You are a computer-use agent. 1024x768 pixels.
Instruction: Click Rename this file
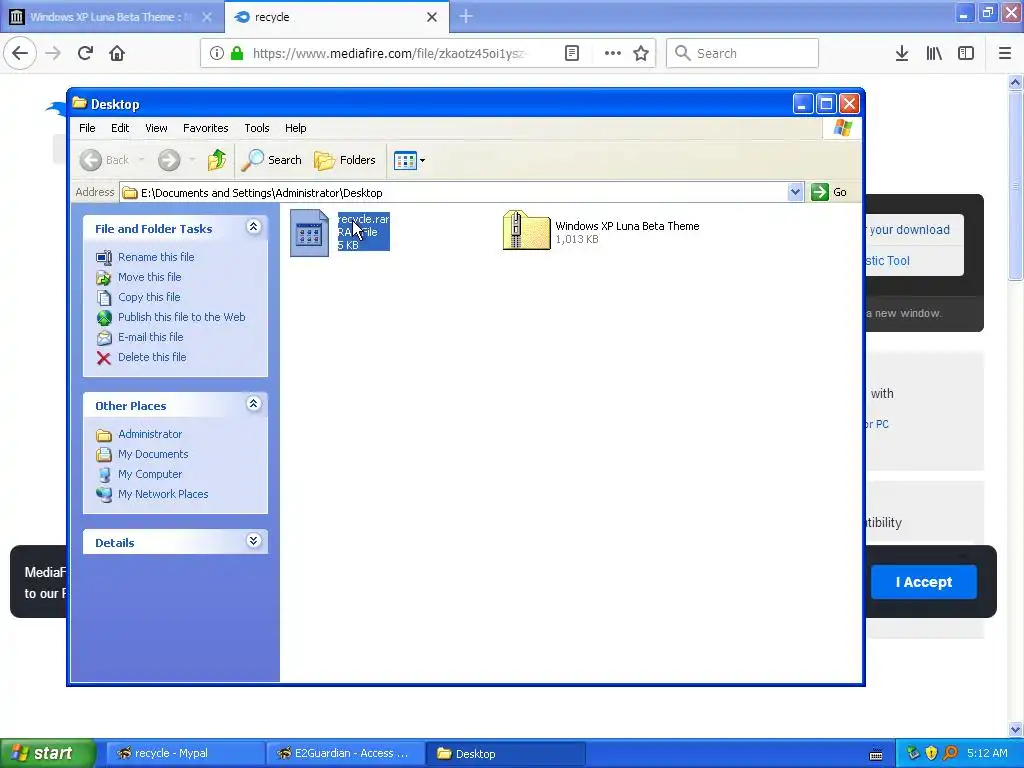[156, 257]
